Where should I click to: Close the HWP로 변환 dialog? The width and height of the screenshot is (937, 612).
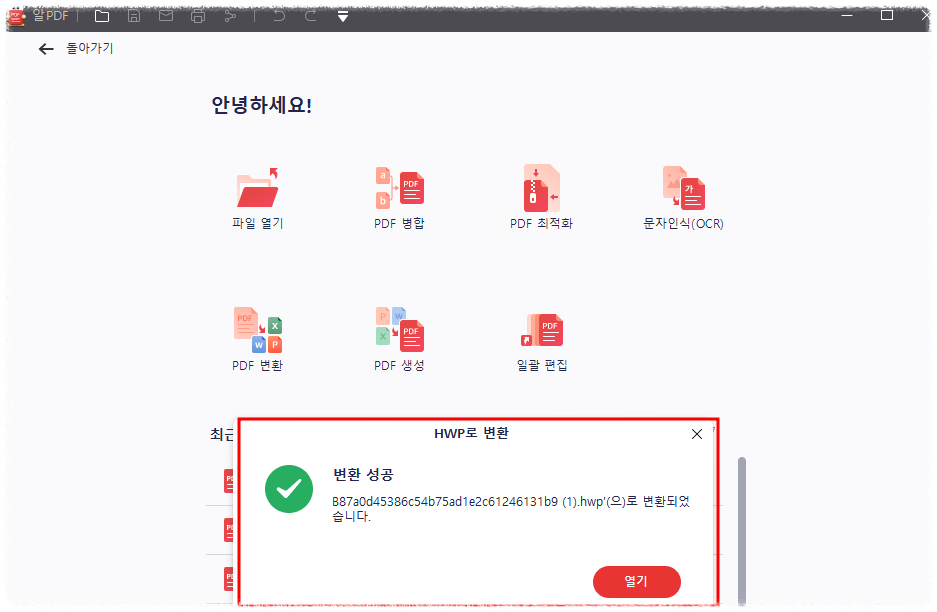[696, 433]
